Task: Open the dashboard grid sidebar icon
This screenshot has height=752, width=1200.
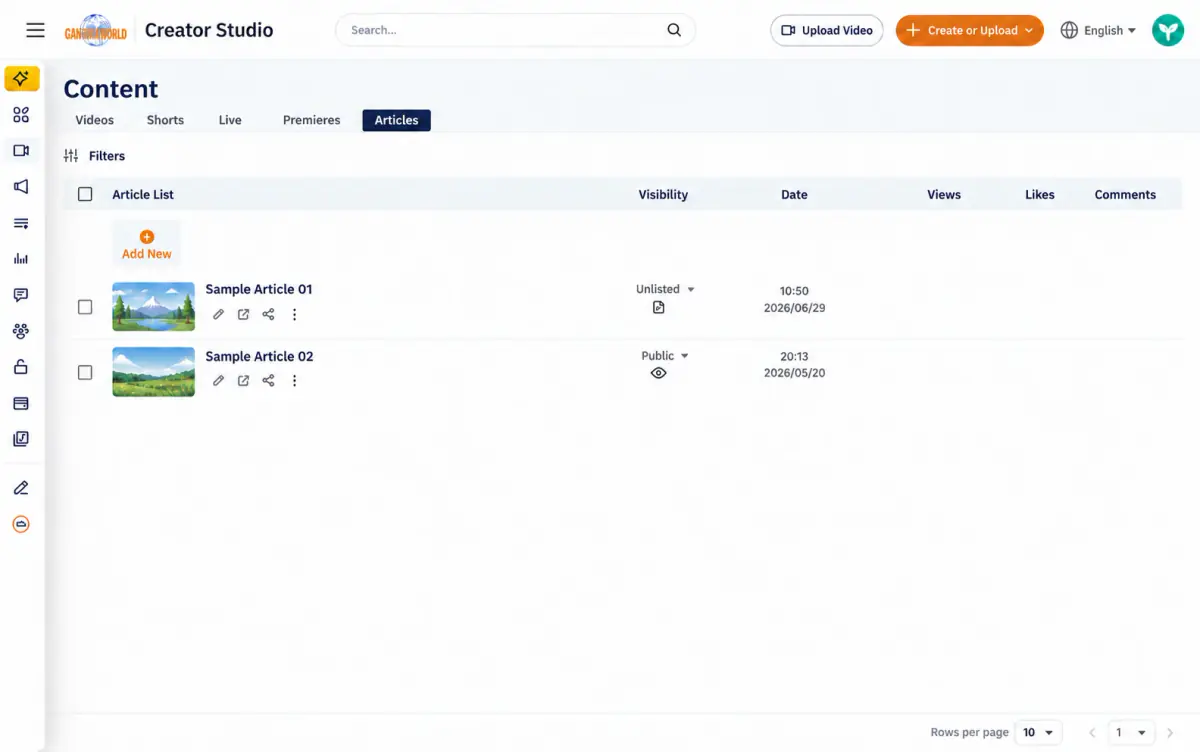Action: (21, 115)
